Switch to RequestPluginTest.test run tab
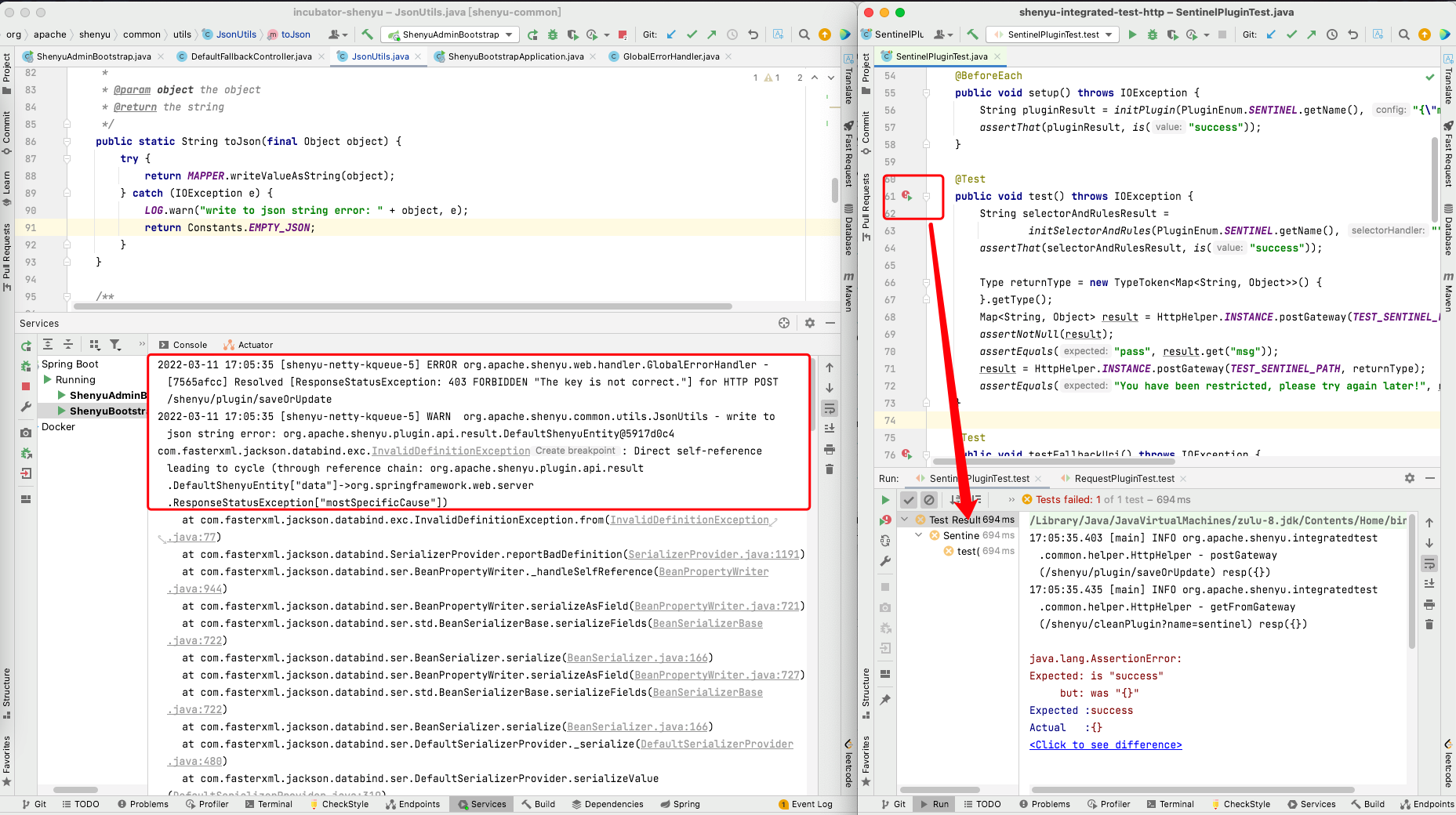The height and width of the screenshot is (815, 1456). pyautogui.click(x=1124, y=478)
